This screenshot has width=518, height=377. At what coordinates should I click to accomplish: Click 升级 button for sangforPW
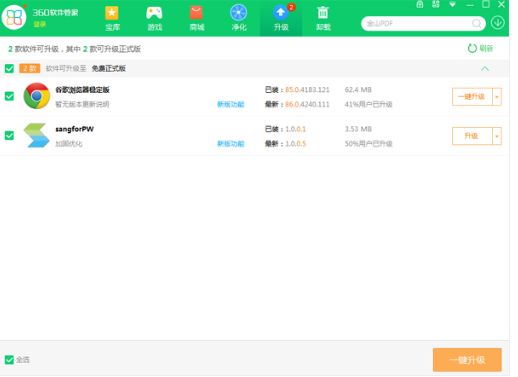[472, 136]
